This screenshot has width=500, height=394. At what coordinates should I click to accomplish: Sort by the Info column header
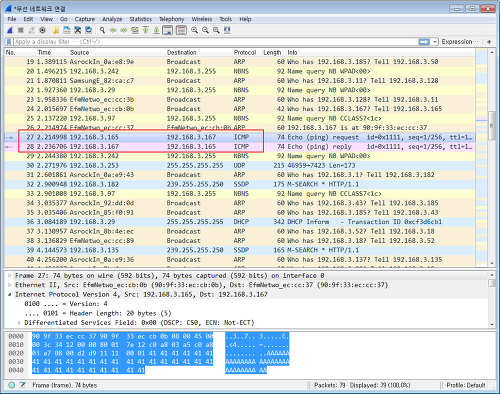[x=381, y=53]
